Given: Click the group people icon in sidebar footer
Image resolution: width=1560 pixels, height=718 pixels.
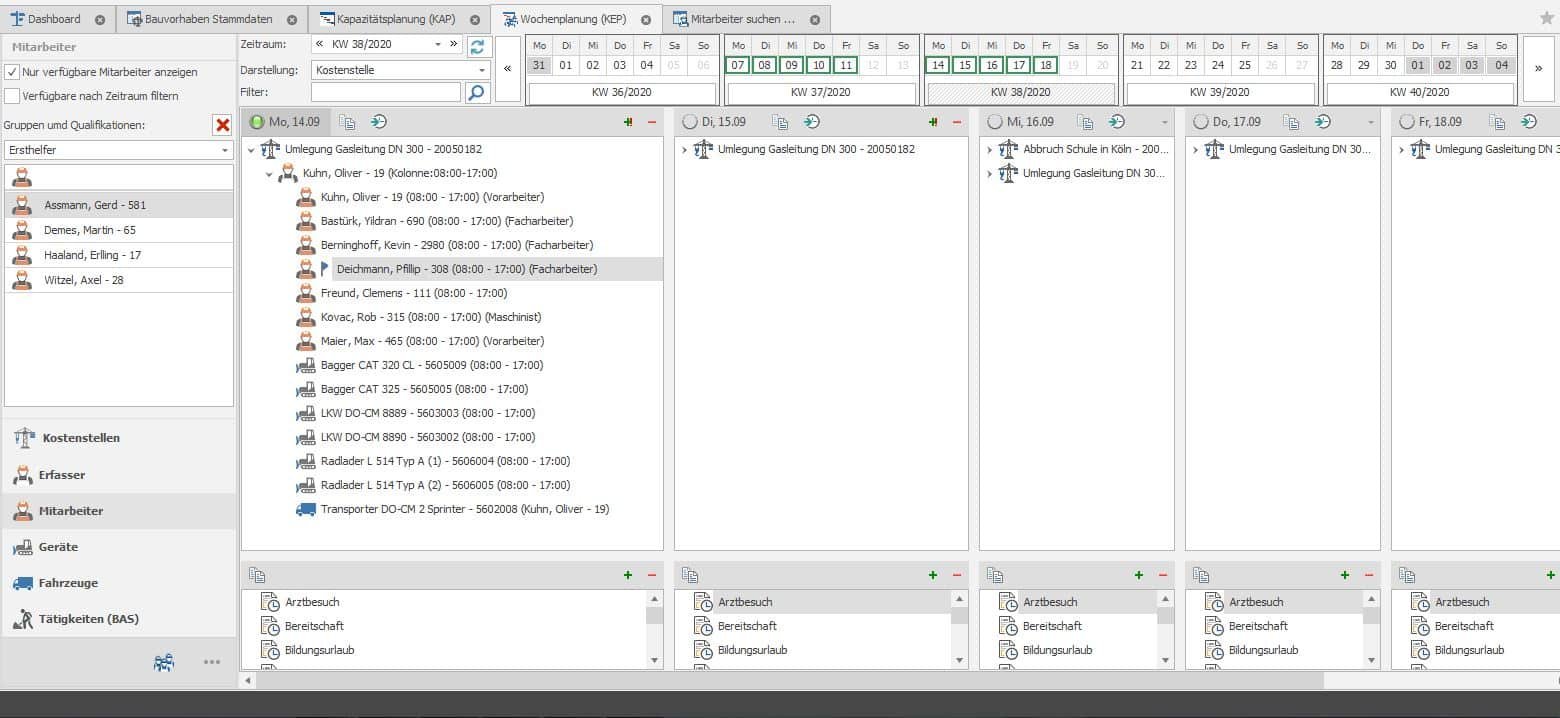Looking at the screenshot, I should click(x=164, y=662).
